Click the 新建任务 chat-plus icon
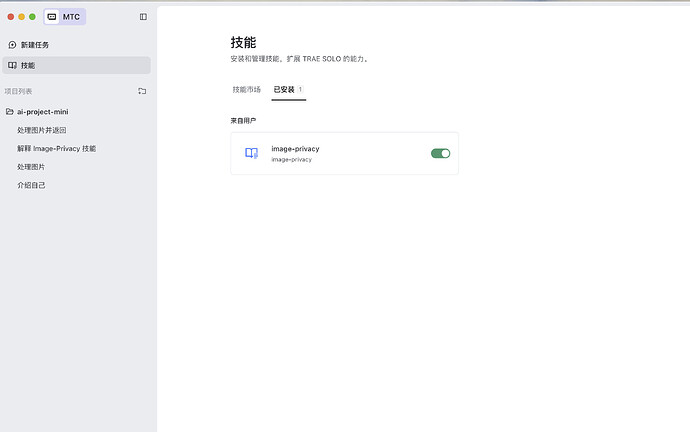The image size is (690, 432). click(12, 45)
